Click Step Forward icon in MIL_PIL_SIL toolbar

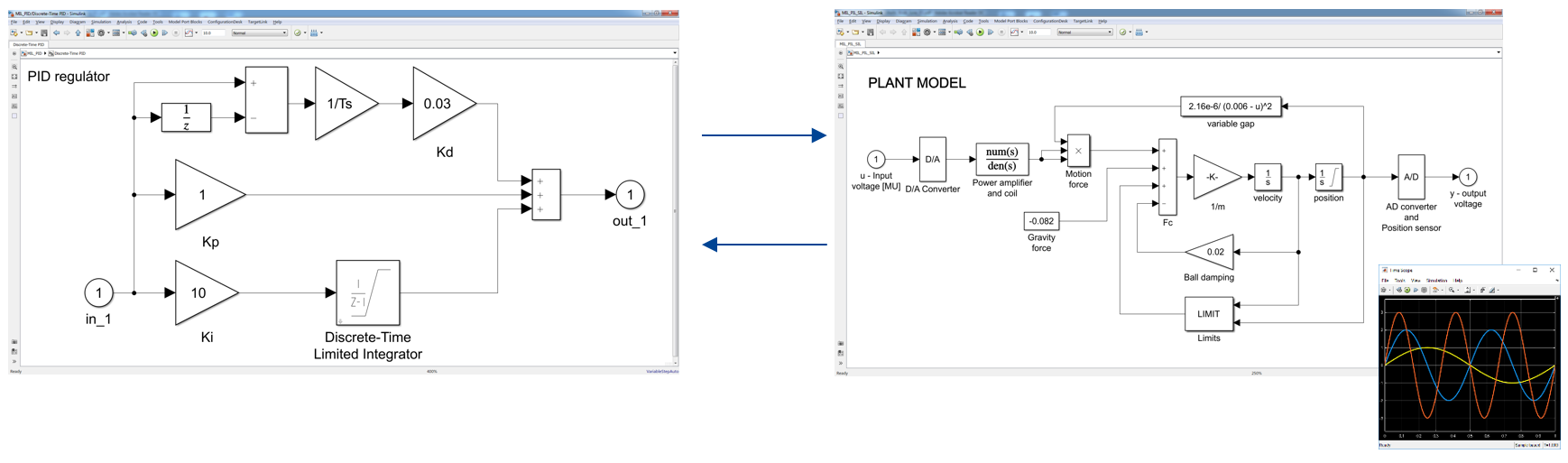[991, 32]
